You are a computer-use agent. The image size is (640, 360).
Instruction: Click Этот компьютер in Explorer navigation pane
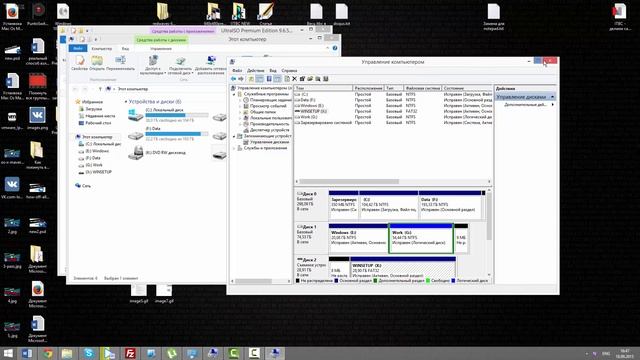click(x=97, y=137)
